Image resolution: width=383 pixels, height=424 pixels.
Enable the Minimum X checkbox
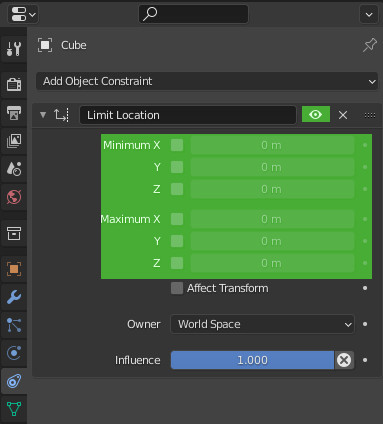[177, 145]
